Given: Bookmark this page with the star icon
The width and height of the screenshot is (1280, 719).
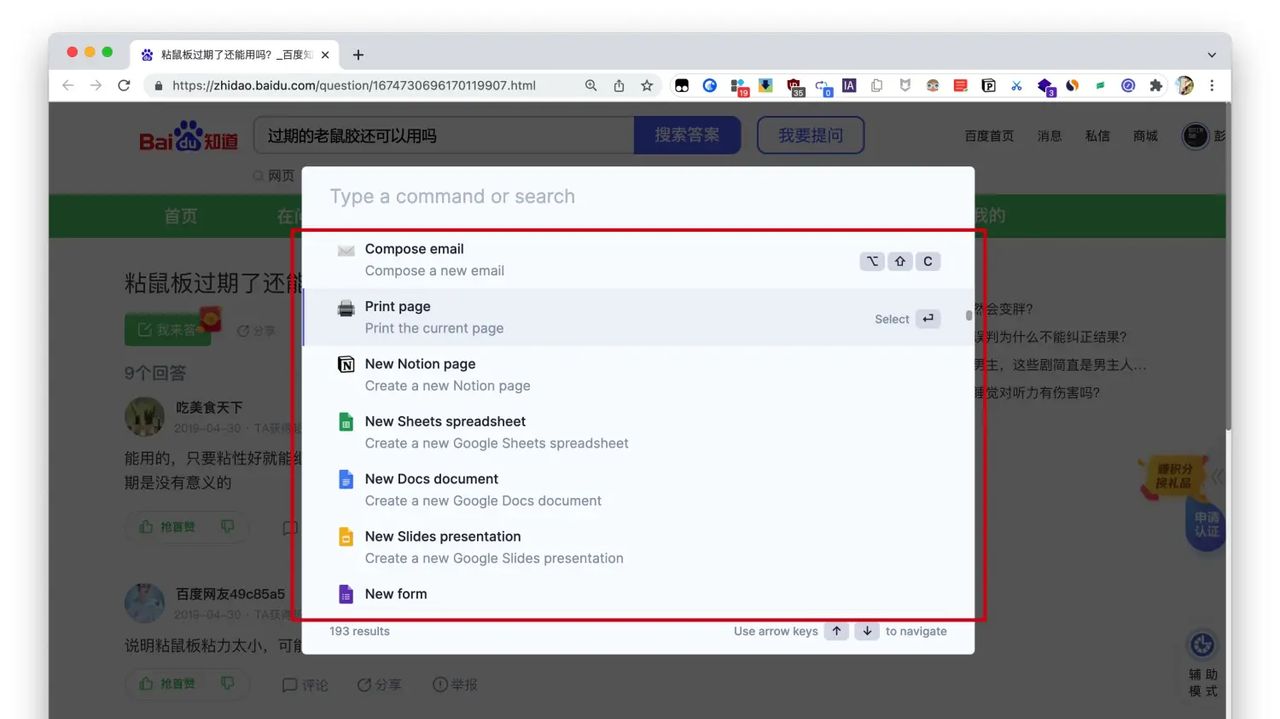Looking at the screenshot, I should point(647,86).
